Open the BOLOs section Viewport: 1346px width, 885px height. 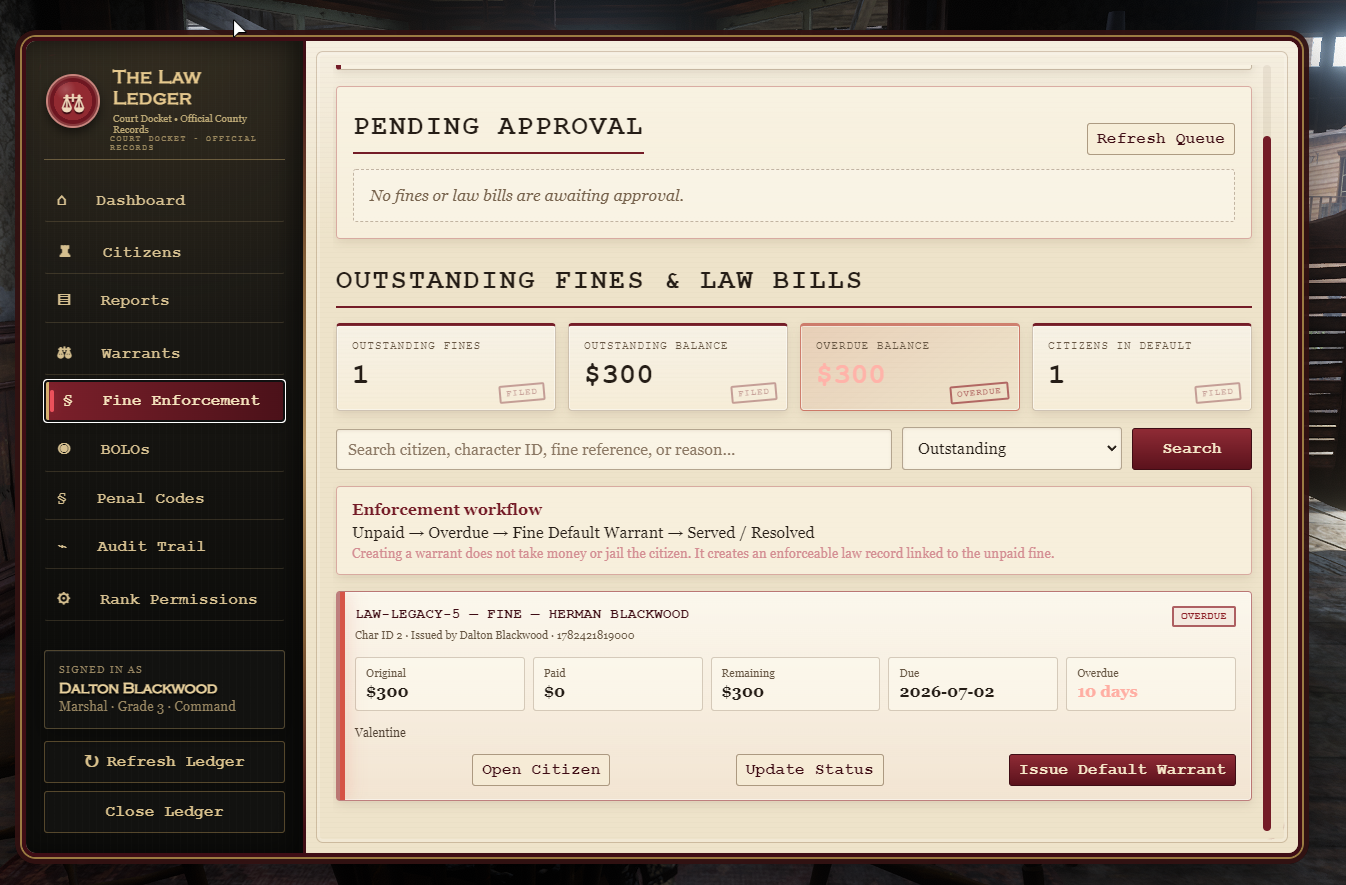(165, 449)
